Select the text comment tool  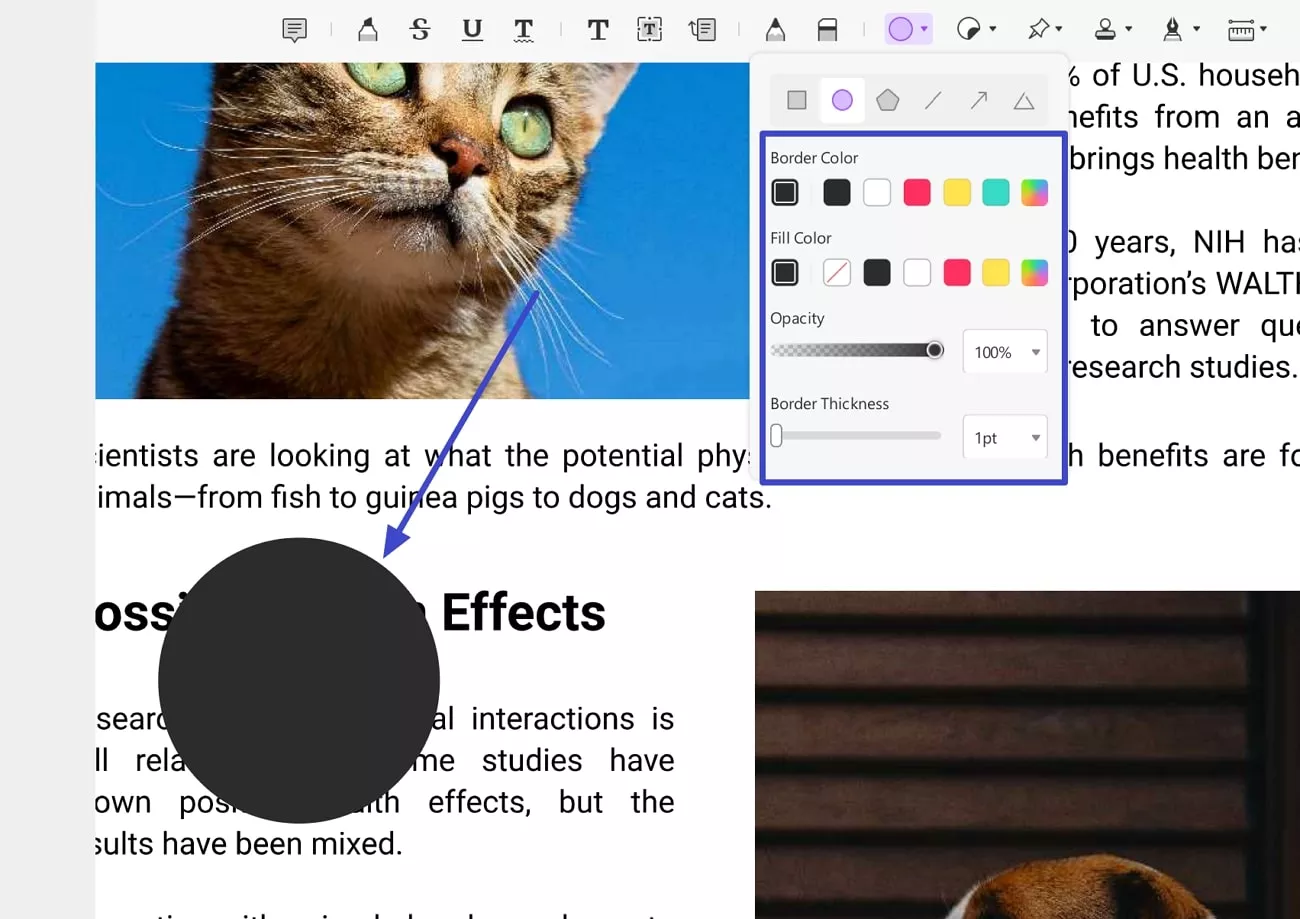[x=598, y=30]
